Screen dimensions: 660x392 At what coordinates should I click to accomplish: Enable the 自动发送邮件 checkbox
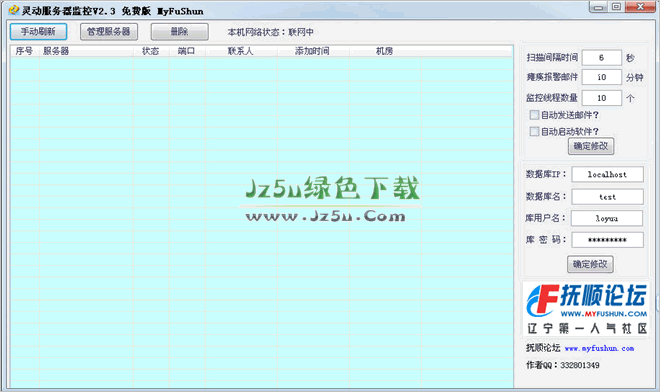point(534,115)
